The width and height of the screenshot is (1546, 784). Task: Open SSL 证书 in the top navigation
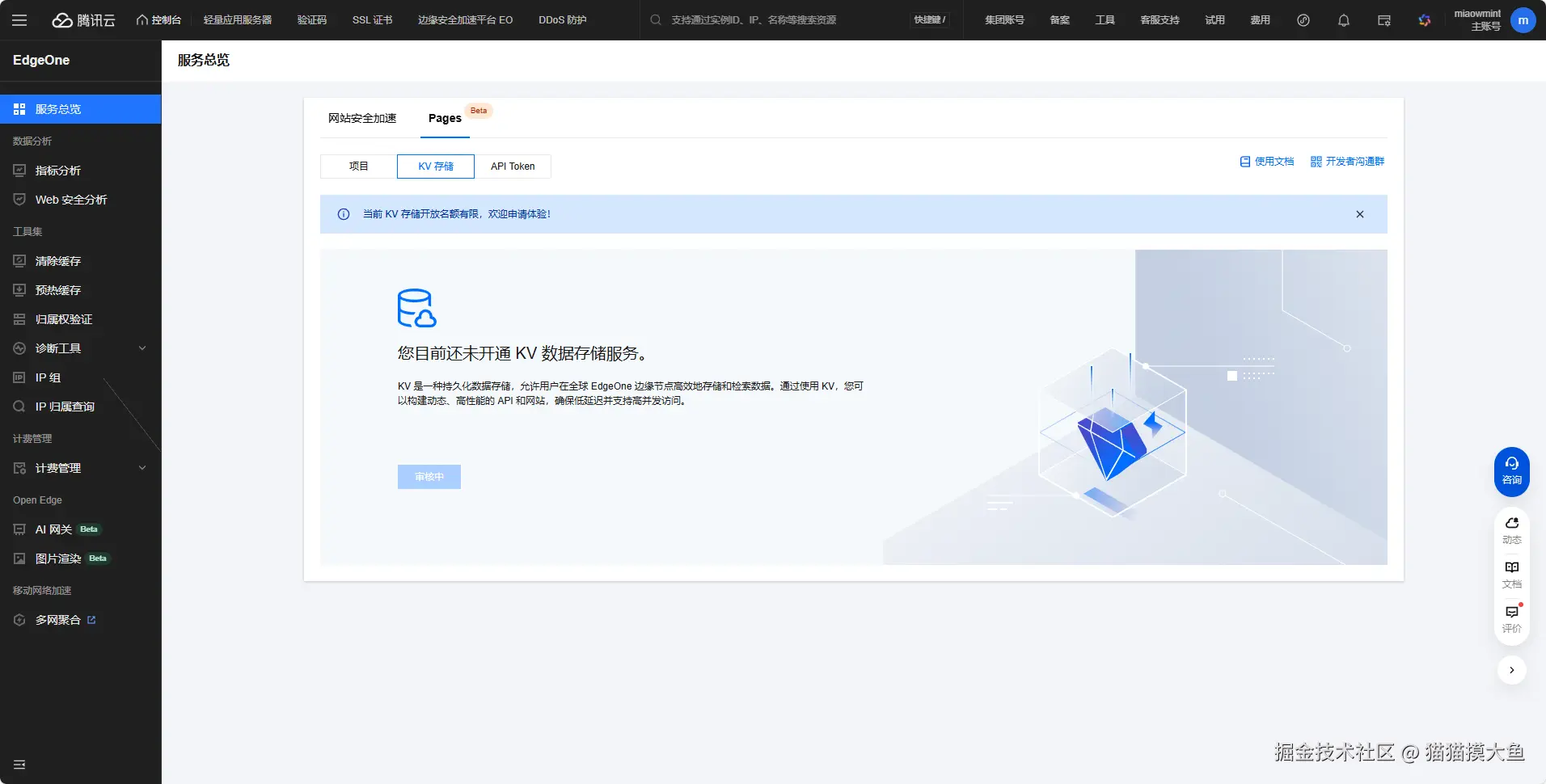[372, 20]
